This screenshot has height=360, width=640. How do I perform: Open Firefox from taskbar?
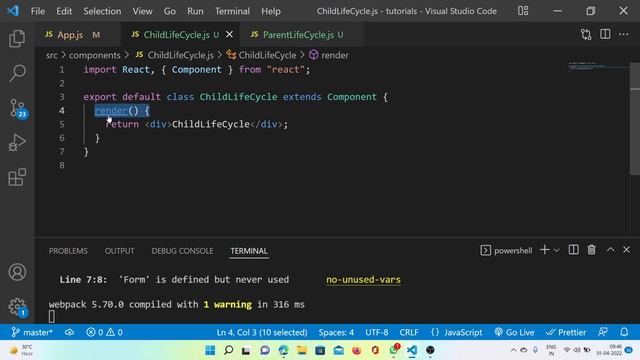[357, 350]
